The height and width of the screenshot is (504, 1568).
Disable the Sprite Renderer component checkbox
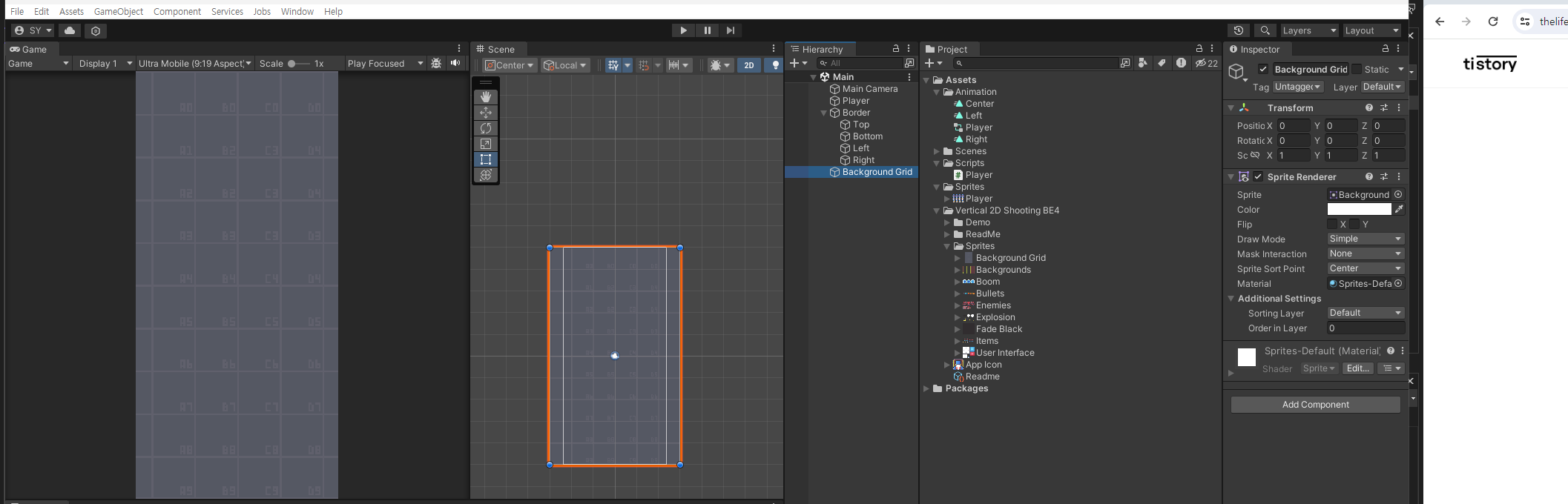[1258, 177]
